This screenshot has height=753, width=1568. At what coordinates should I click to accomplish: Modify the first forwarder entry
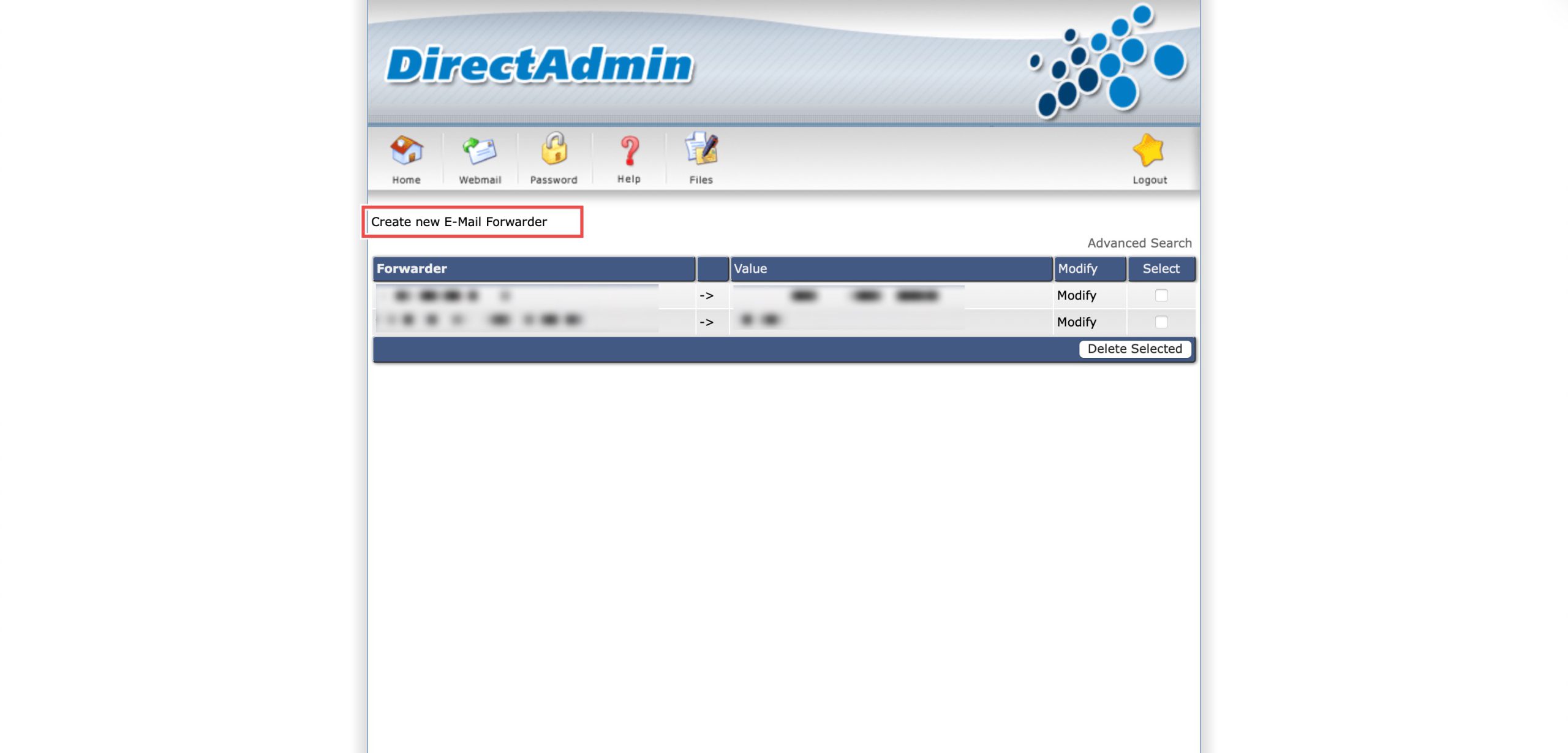pyautogui.click(x=1076, y=295)
